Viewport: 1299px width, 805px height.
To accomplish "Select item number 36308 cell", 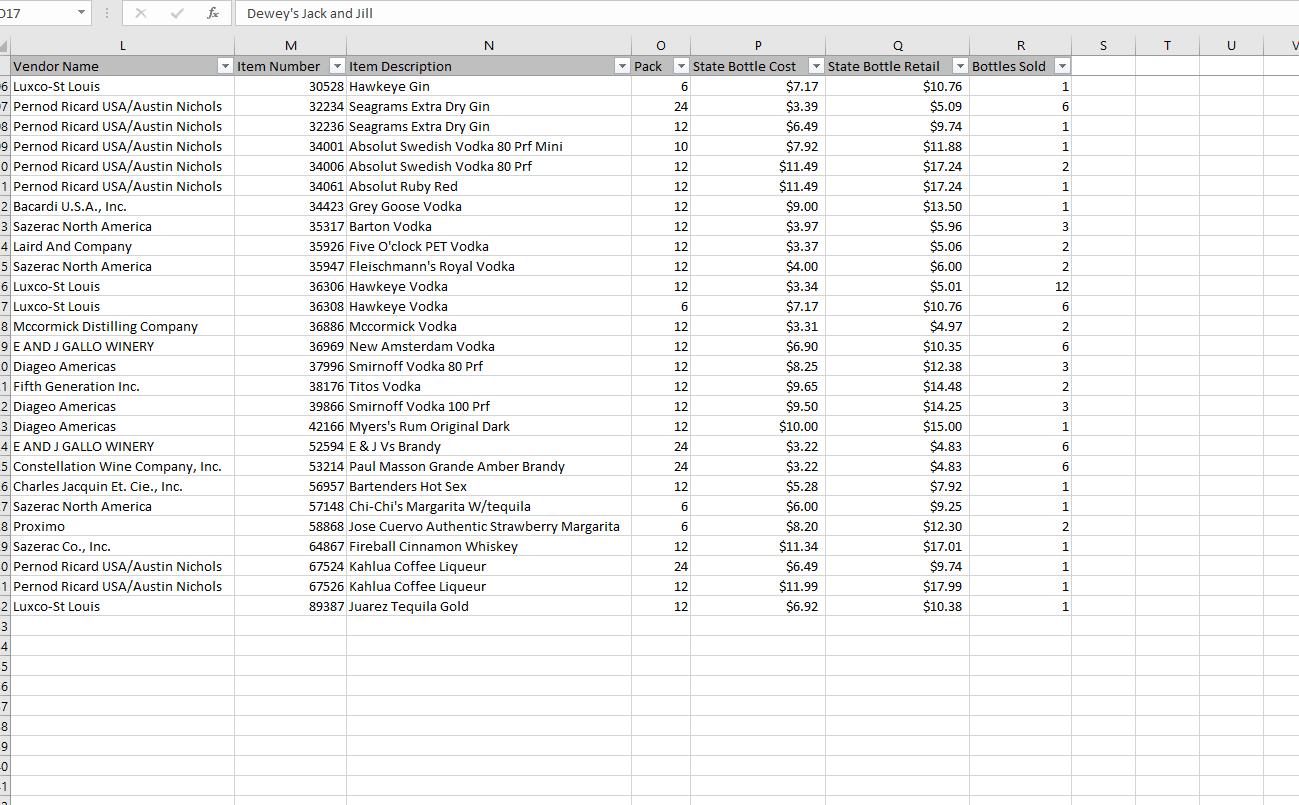I will pos(291,306).
